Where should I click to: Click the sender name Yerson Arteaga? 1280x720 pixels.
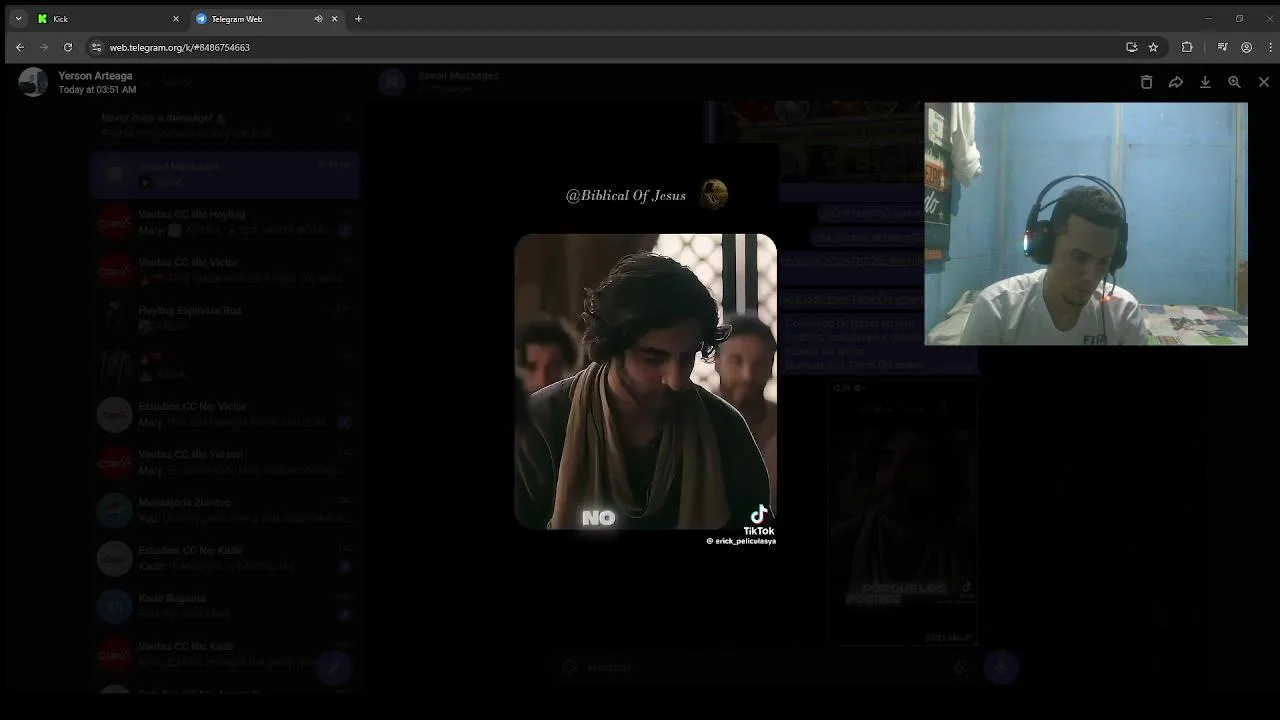coord(95,76)
